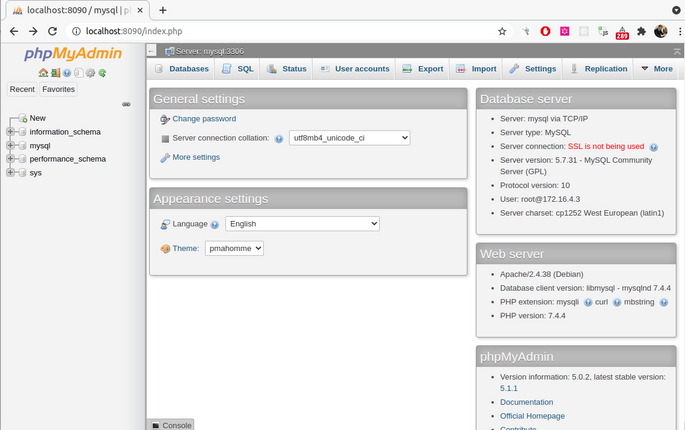
Task: Open the Import tab
Action: pyautogui.click(x=476, y=69)
